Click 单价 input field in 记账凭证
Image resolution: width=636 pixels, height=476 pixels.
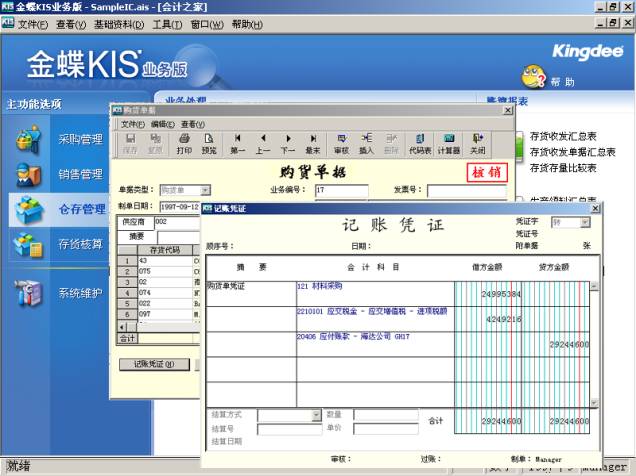pos(386,429)
